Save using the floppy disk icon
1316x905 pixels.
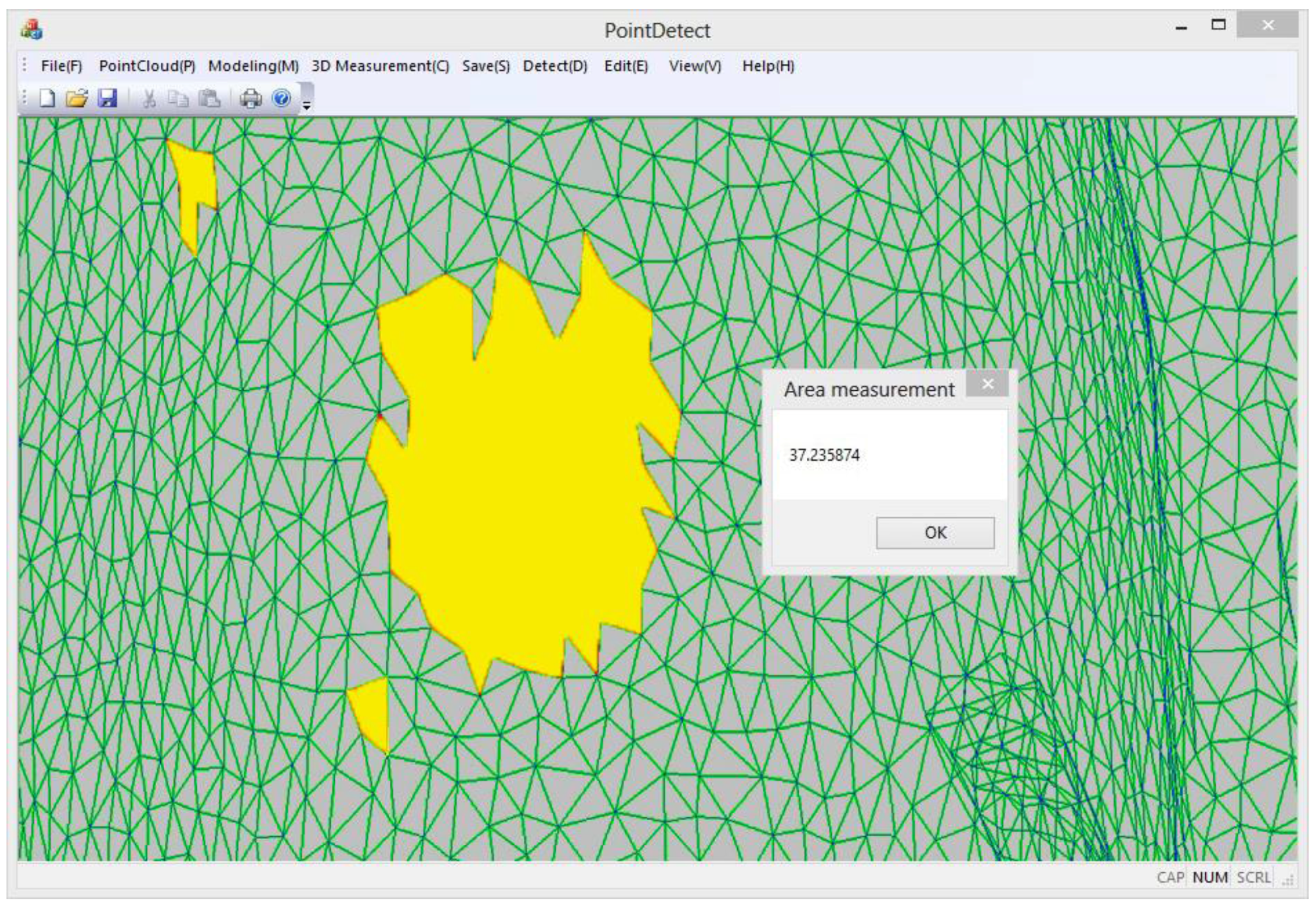(x=107, y=98)
